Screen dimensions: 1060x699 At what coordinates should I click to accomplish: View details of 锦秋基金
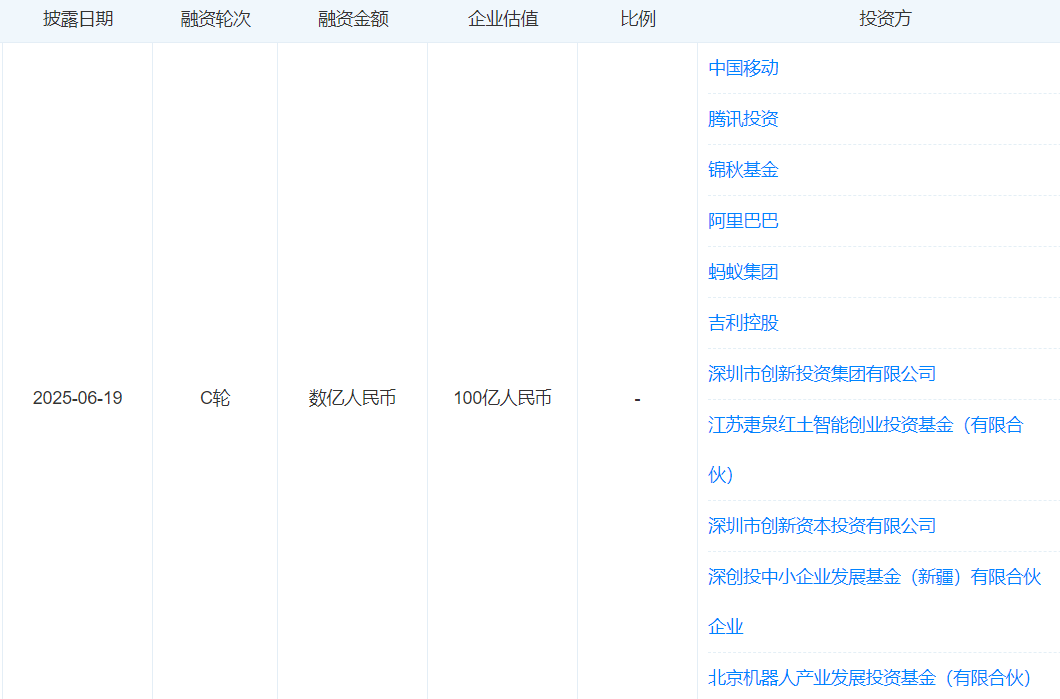(744, 170)
